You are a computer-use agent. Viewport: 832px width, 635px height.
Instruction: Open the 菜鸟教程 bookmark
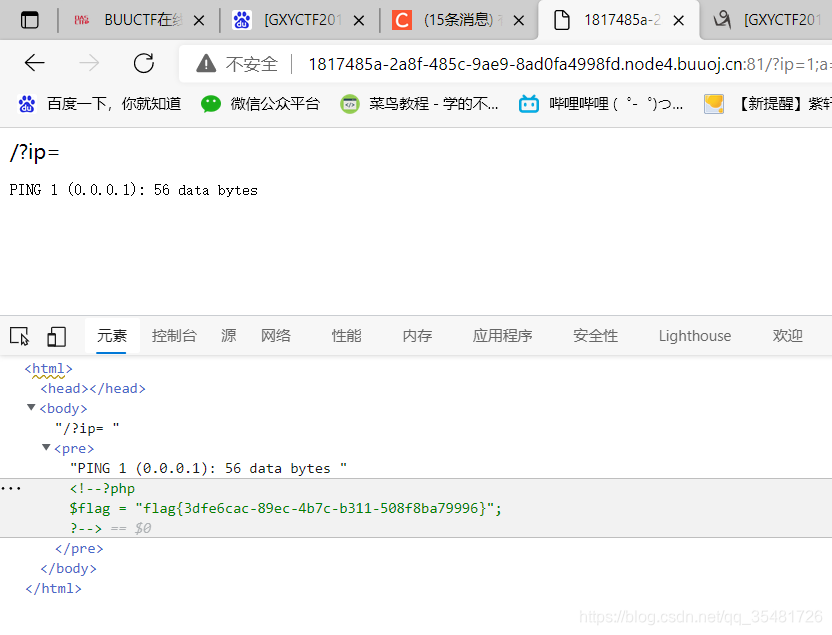[x=420, y=104]
